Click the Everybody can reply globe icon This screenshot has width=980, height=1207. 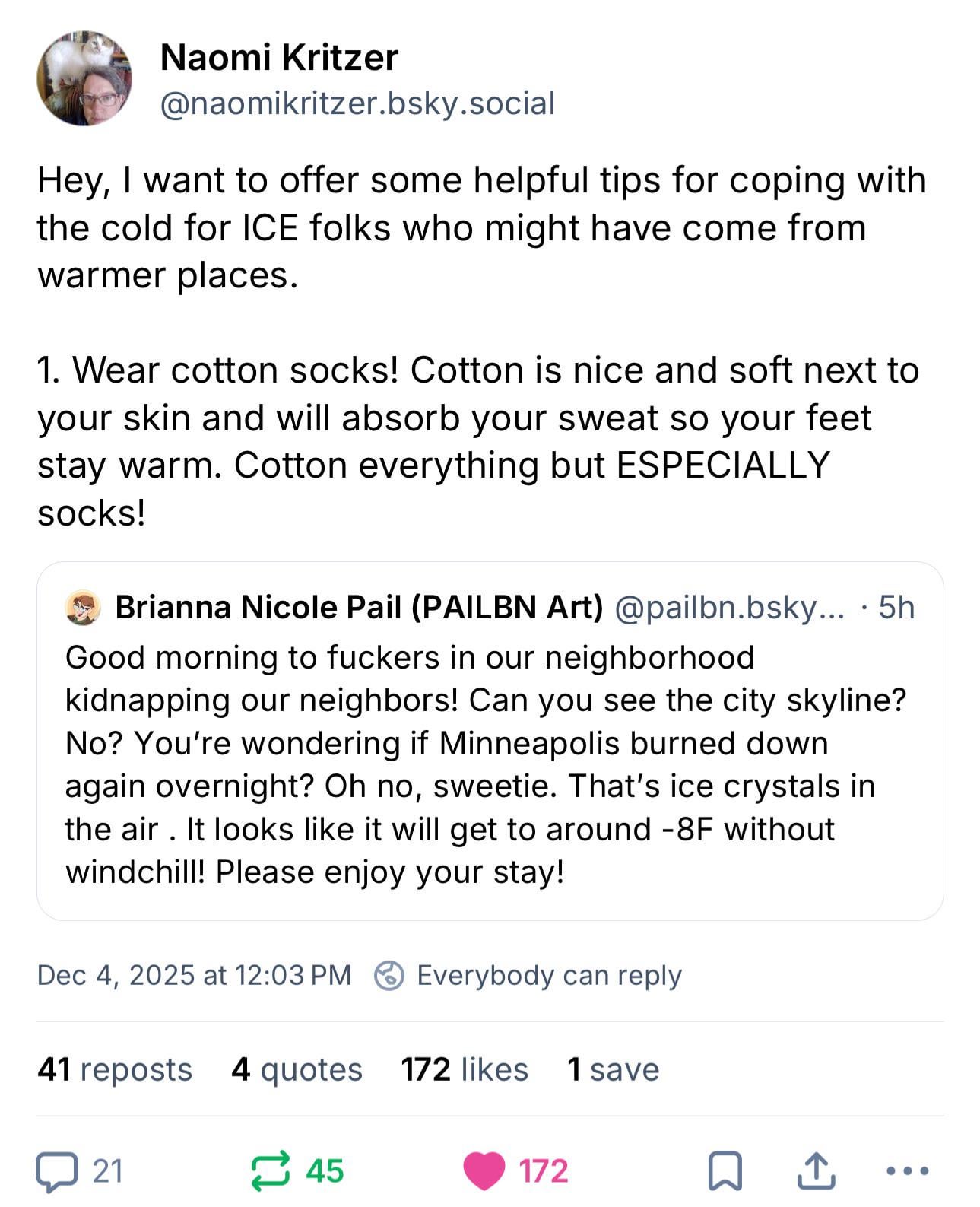[x=389, y=975]
